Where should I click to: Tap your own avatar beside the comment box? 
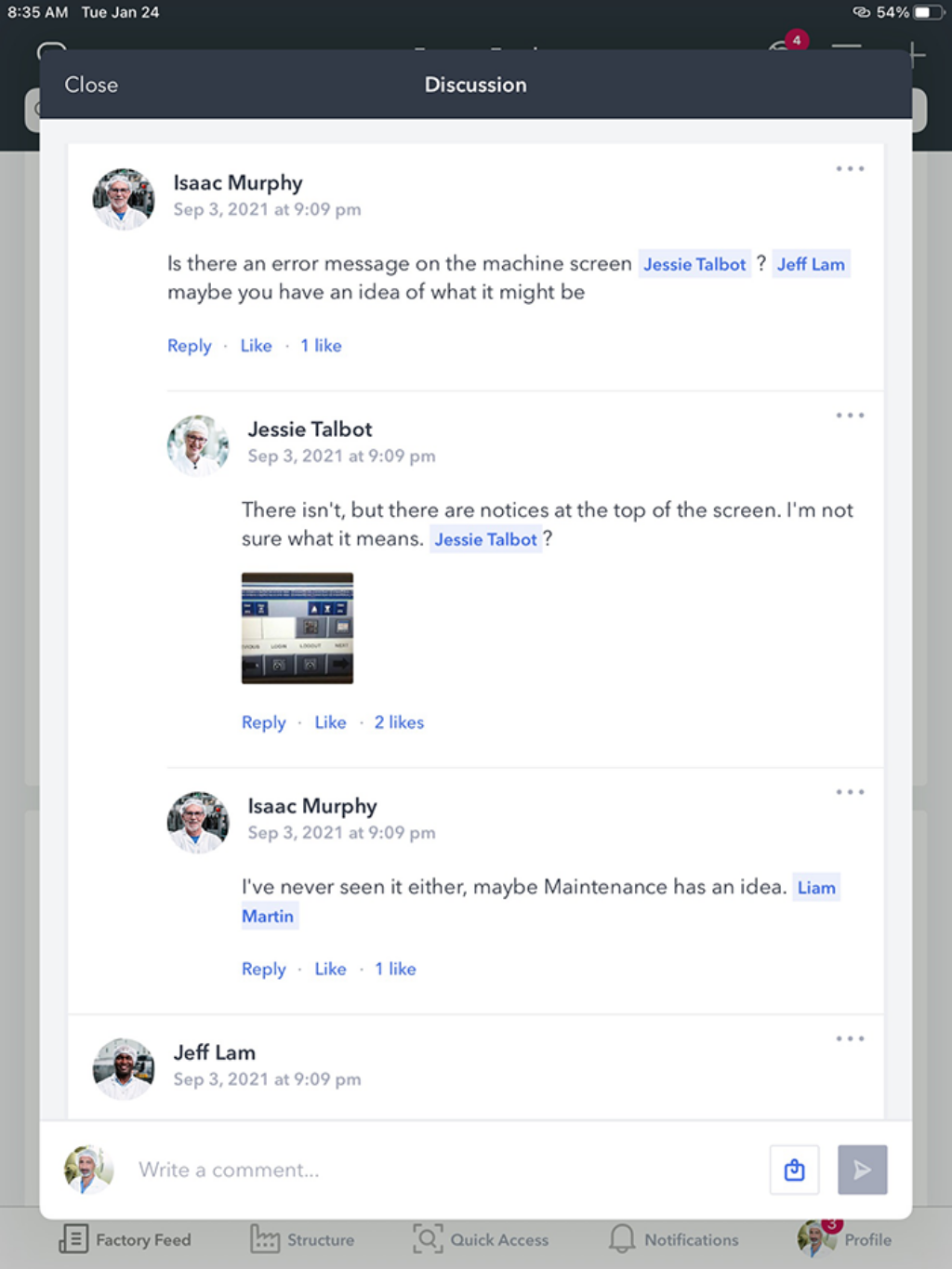tap(88, 1170)
